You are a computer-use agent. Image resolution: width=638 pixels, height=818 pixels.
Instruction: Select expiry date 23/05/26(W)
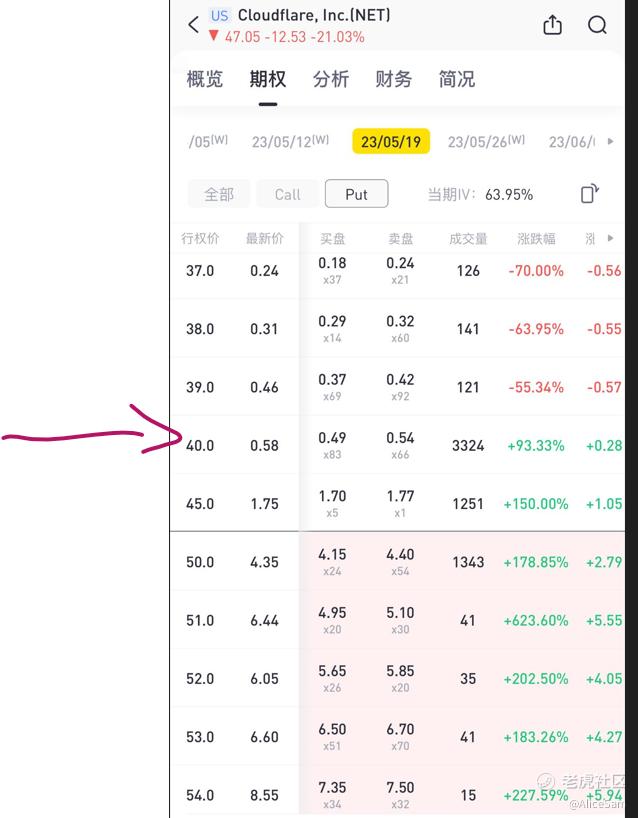tap(486, 141)
